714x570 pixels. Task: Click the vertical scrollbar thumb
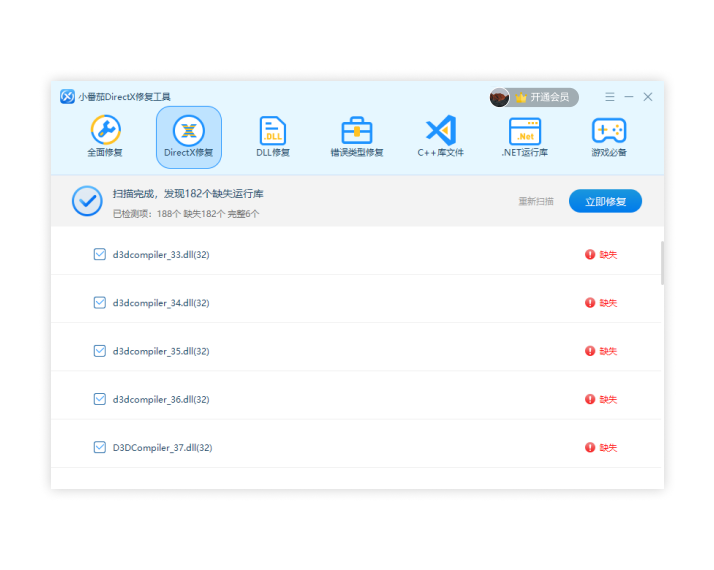click(662, 263)
